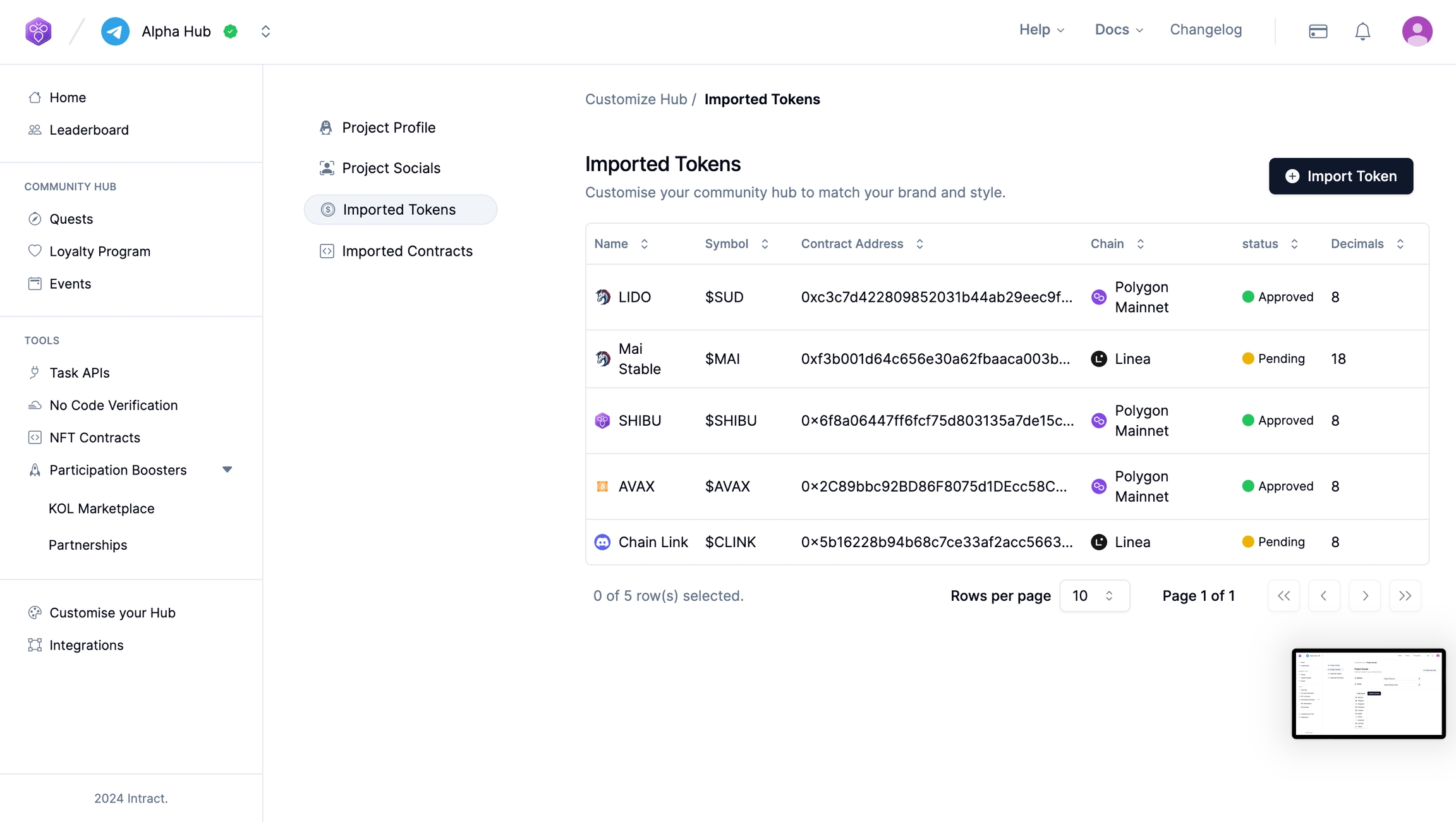Go to next page arrow
1456x822 pixels.
pyautogui.click(x=1364, y=596)
